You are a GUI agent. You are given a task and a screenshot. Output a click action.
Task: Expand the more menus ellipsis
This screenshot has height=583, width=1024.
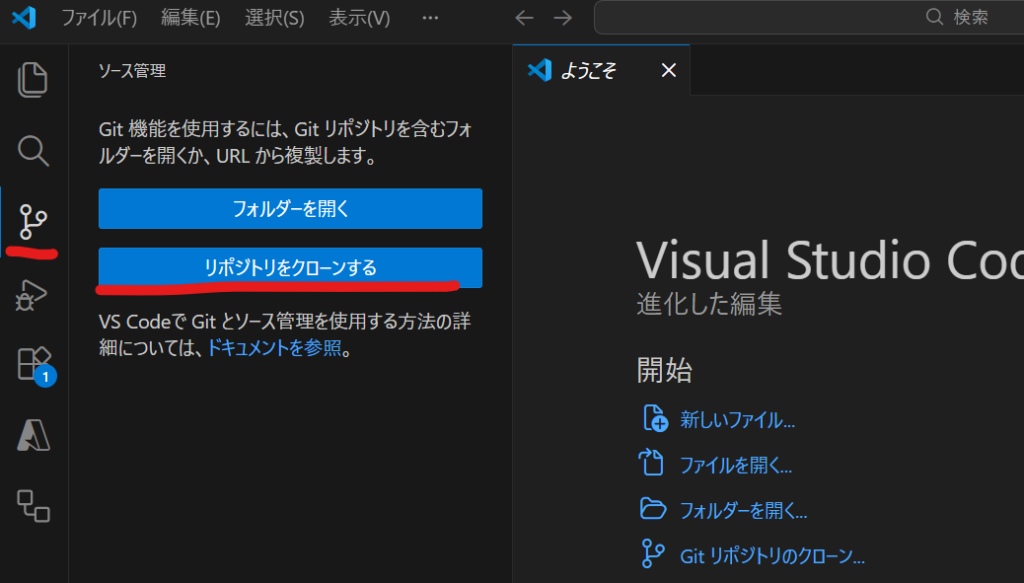coord(430,18)
